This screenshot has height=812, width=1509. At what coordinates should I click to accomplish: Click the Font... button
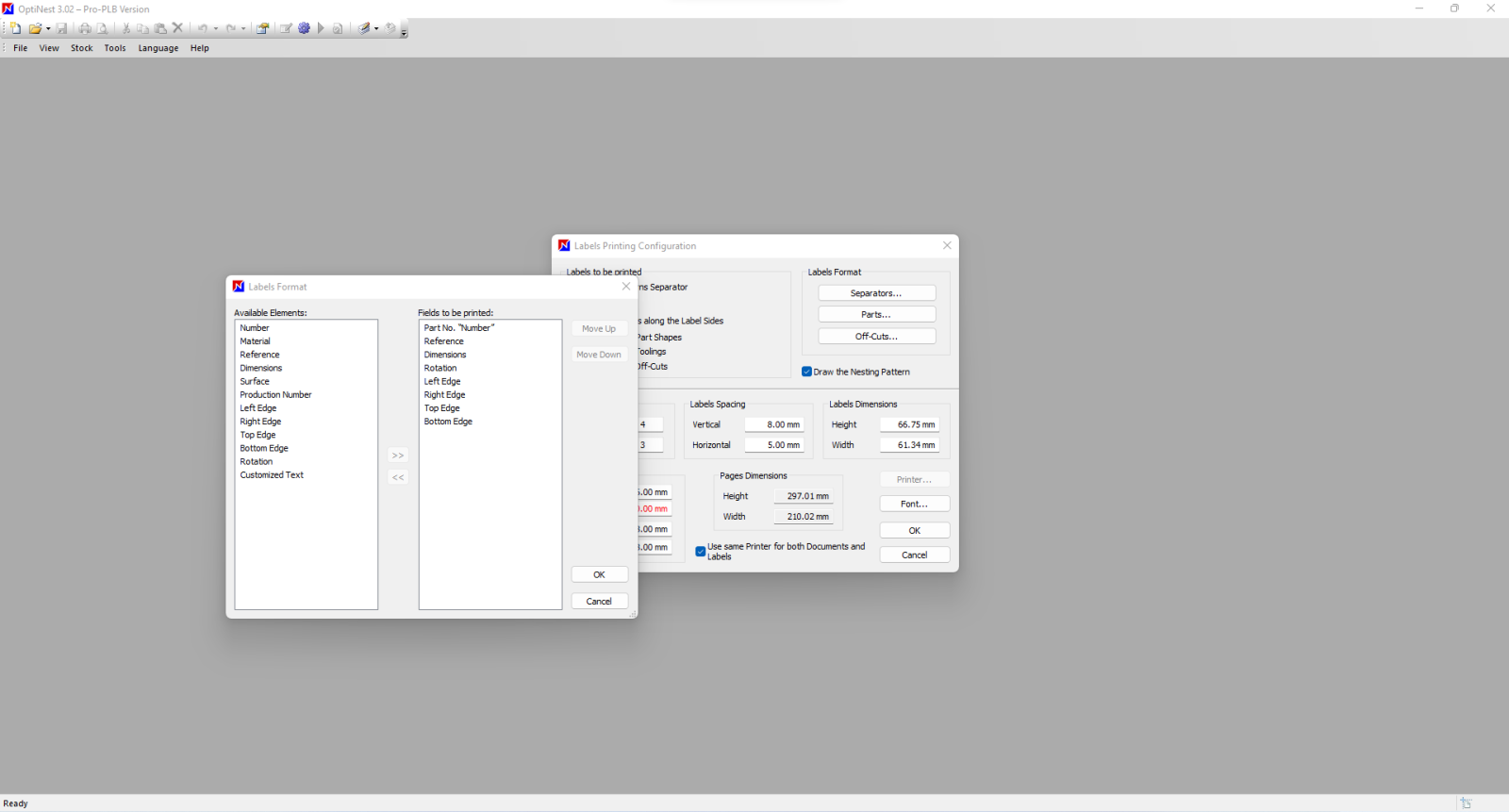point(914,505)
